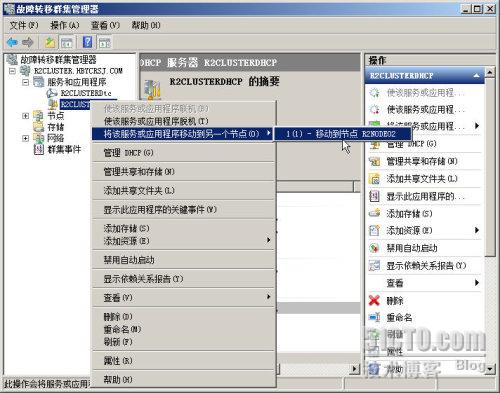Select the 群集事件 tree item
Image resolution: width=500 pixels, height=393 pixels.
[64, 149]
